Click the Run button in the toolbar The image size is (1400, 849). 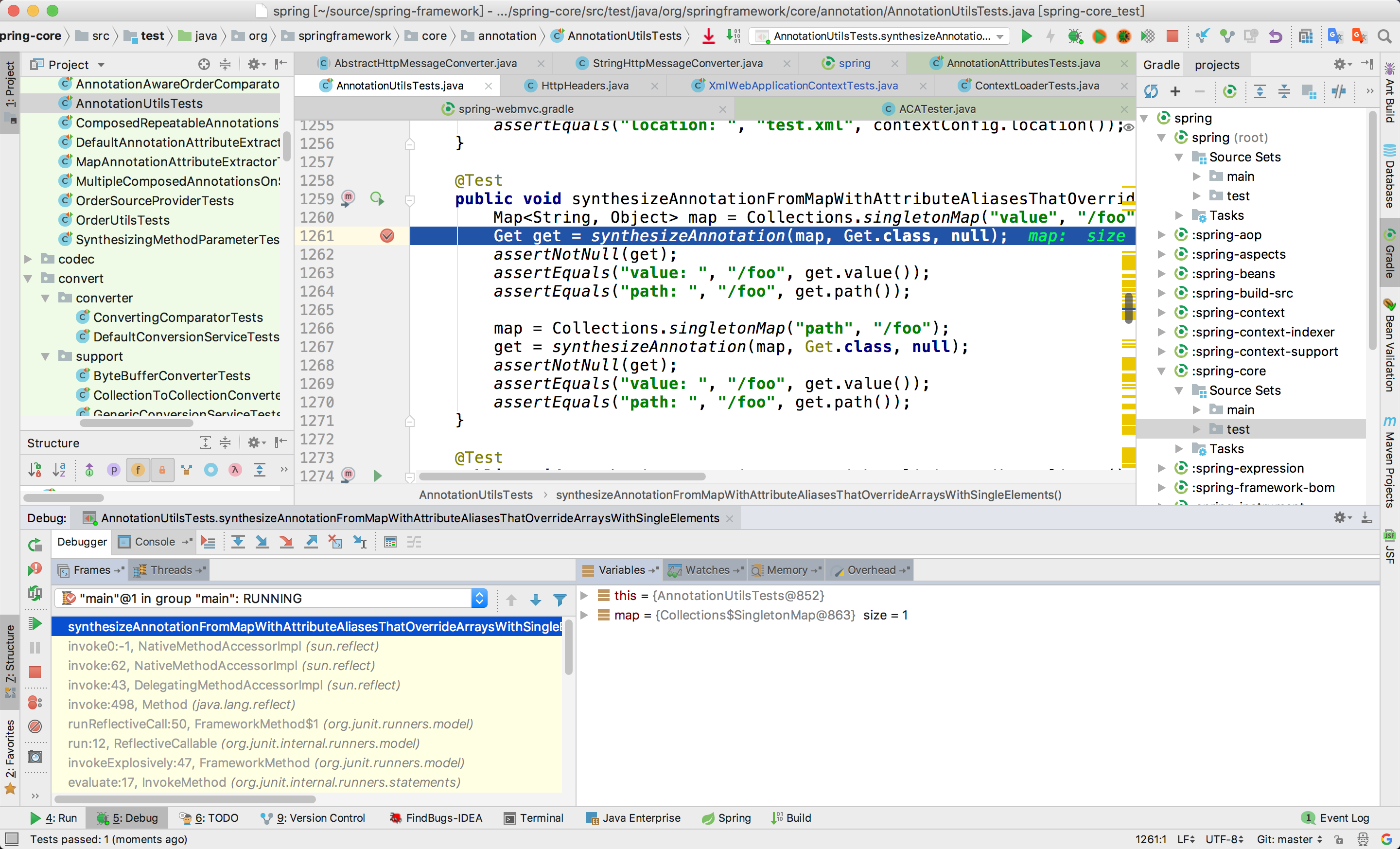coord(1026,36)
